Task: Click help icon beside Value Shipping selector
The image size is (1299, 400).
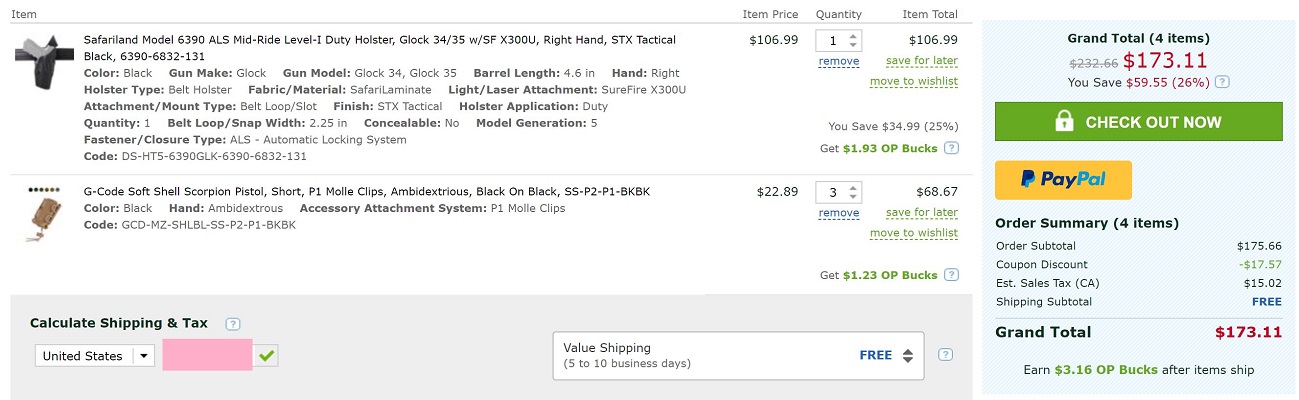Action: [x=945, y=355]
